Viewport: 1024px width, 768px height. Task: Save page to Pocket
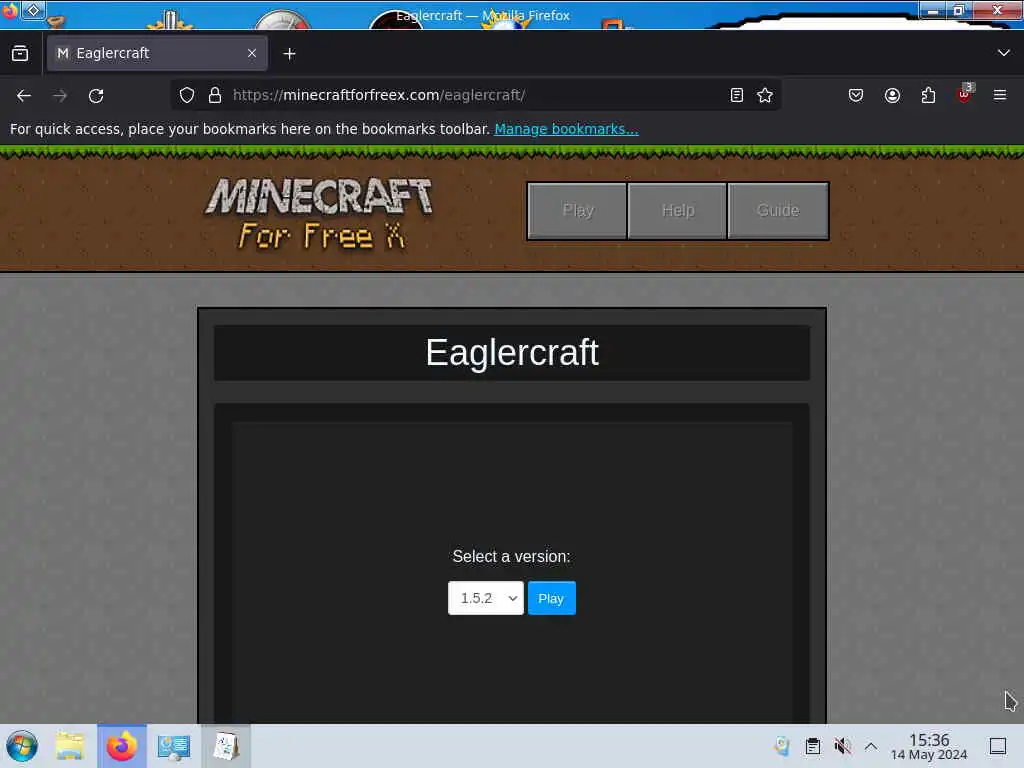pos(856,95)
